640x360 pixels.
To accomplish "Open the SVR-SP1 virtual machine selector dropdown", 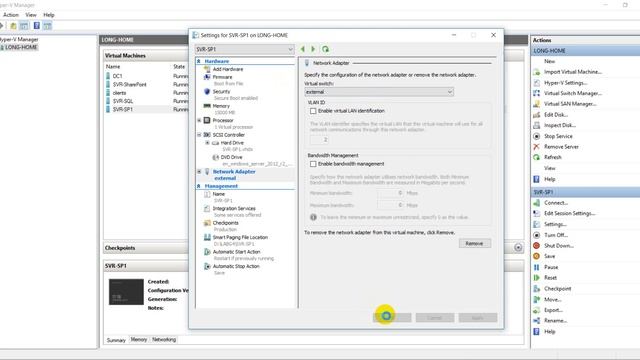I will click(x=244, y=49).
